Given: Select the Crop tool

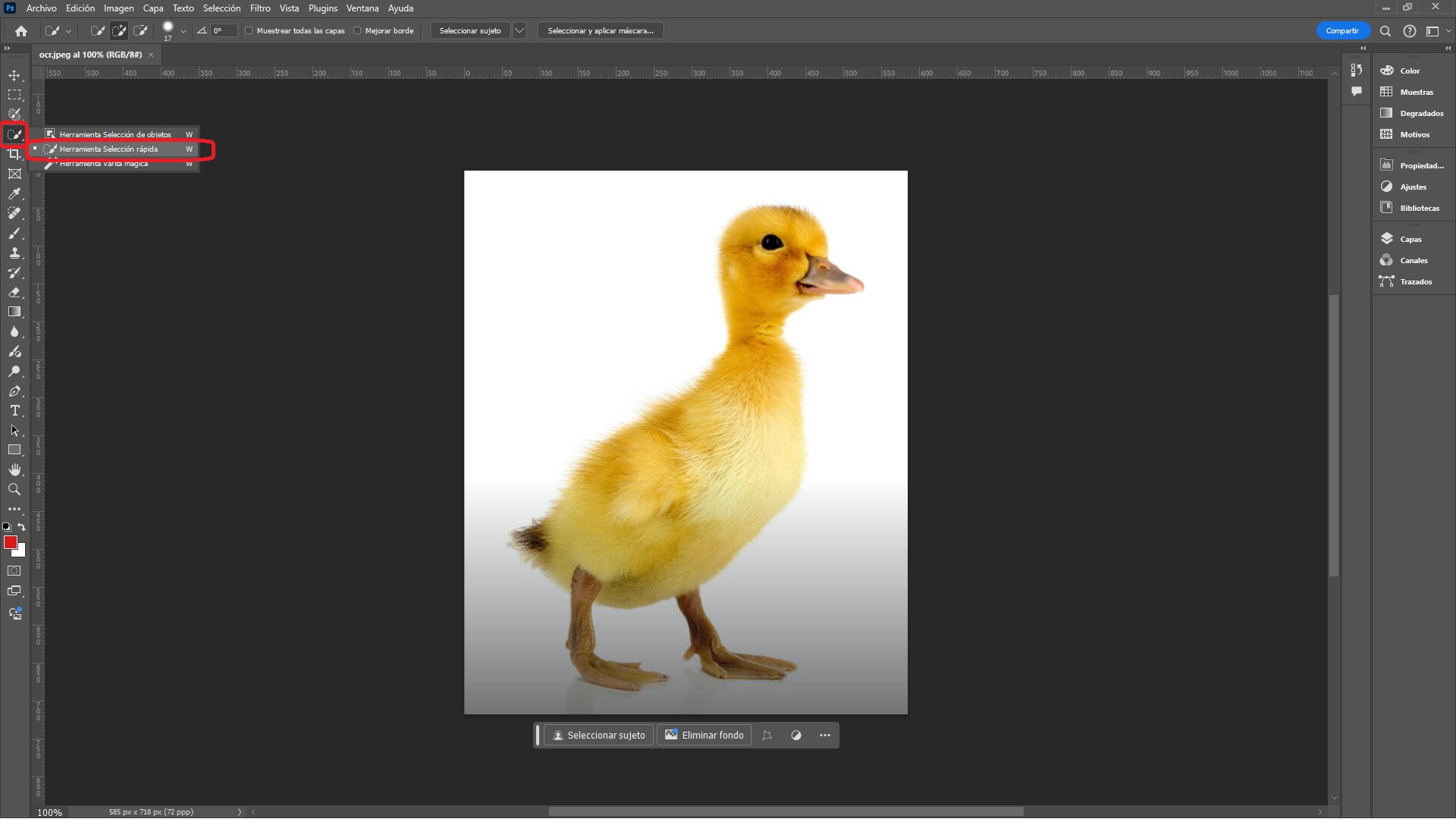Looking at the screenshot, I should 14,154.
